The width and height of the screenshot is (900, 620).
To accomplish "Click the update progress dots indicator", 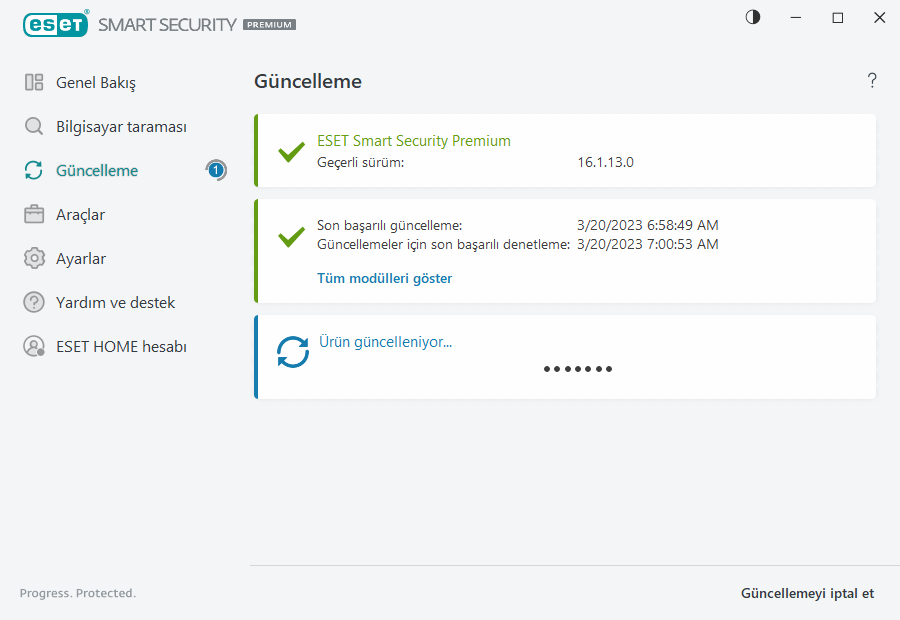I will pyautogui.click(x=578, y=369).
